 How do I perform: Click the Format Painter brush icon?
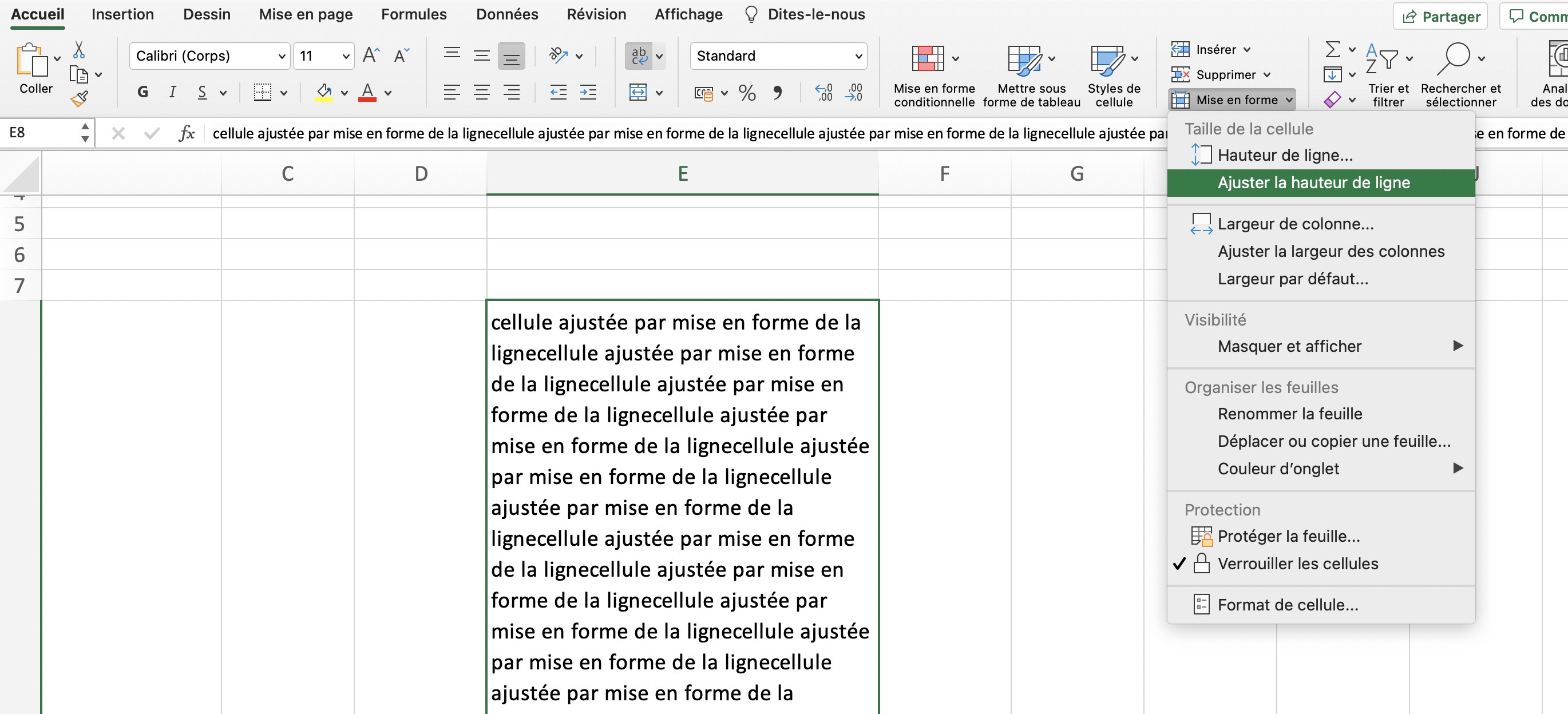pos(79,98)
